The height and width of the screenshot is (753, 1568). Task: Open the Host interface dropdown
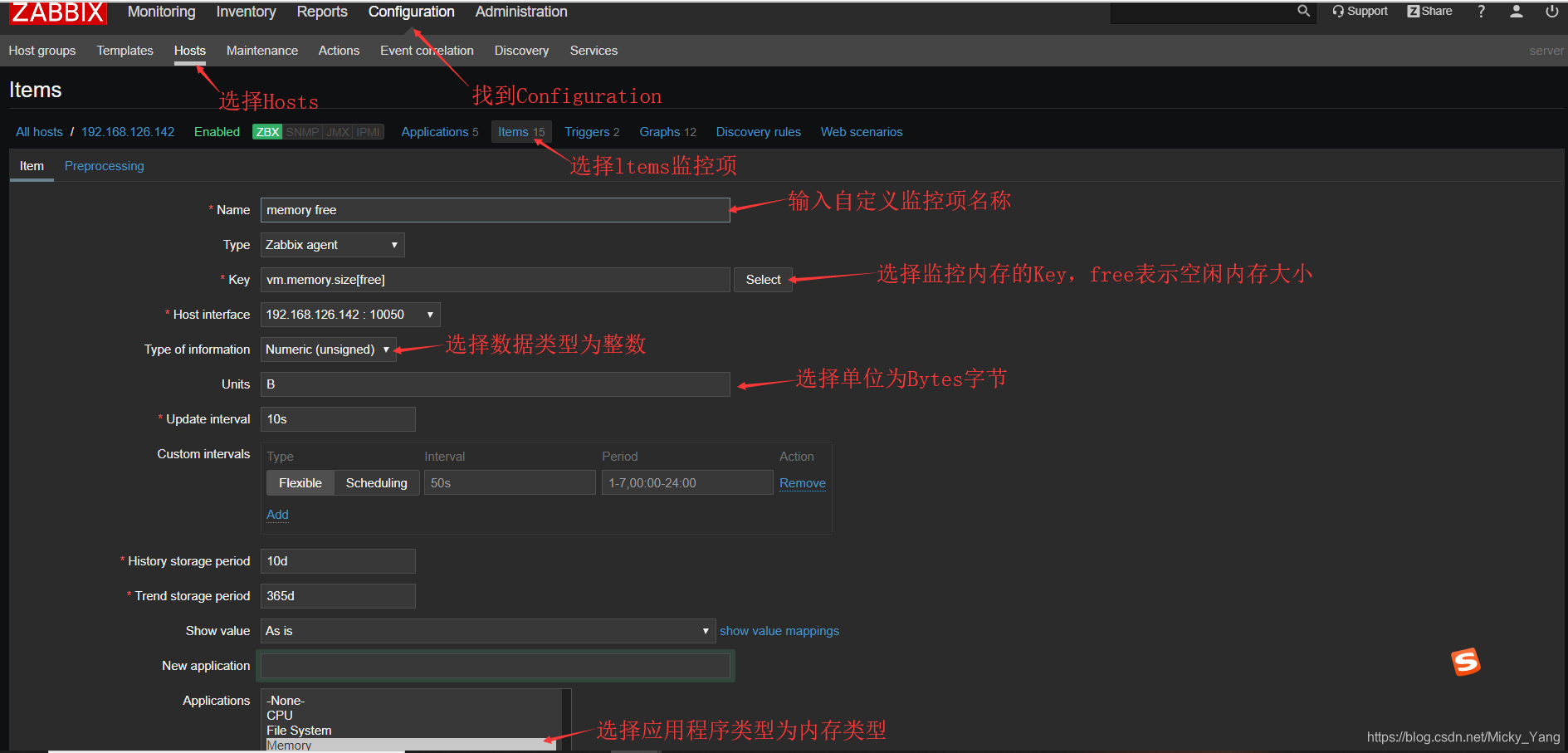click(x=350, y=315)
